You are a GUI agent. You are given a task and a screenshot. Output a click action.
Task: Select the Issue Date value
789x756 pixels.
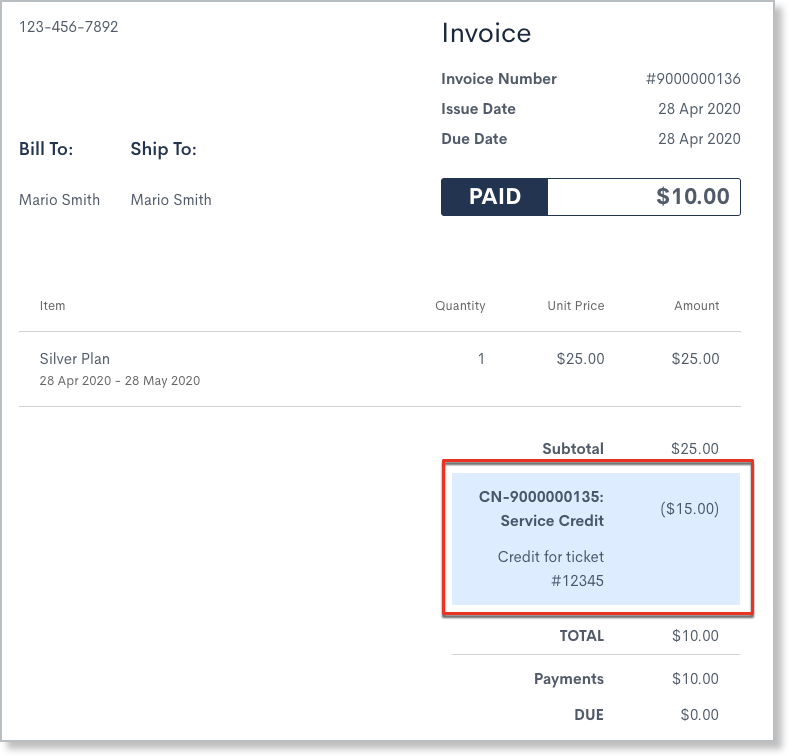(x=699, y=109)
